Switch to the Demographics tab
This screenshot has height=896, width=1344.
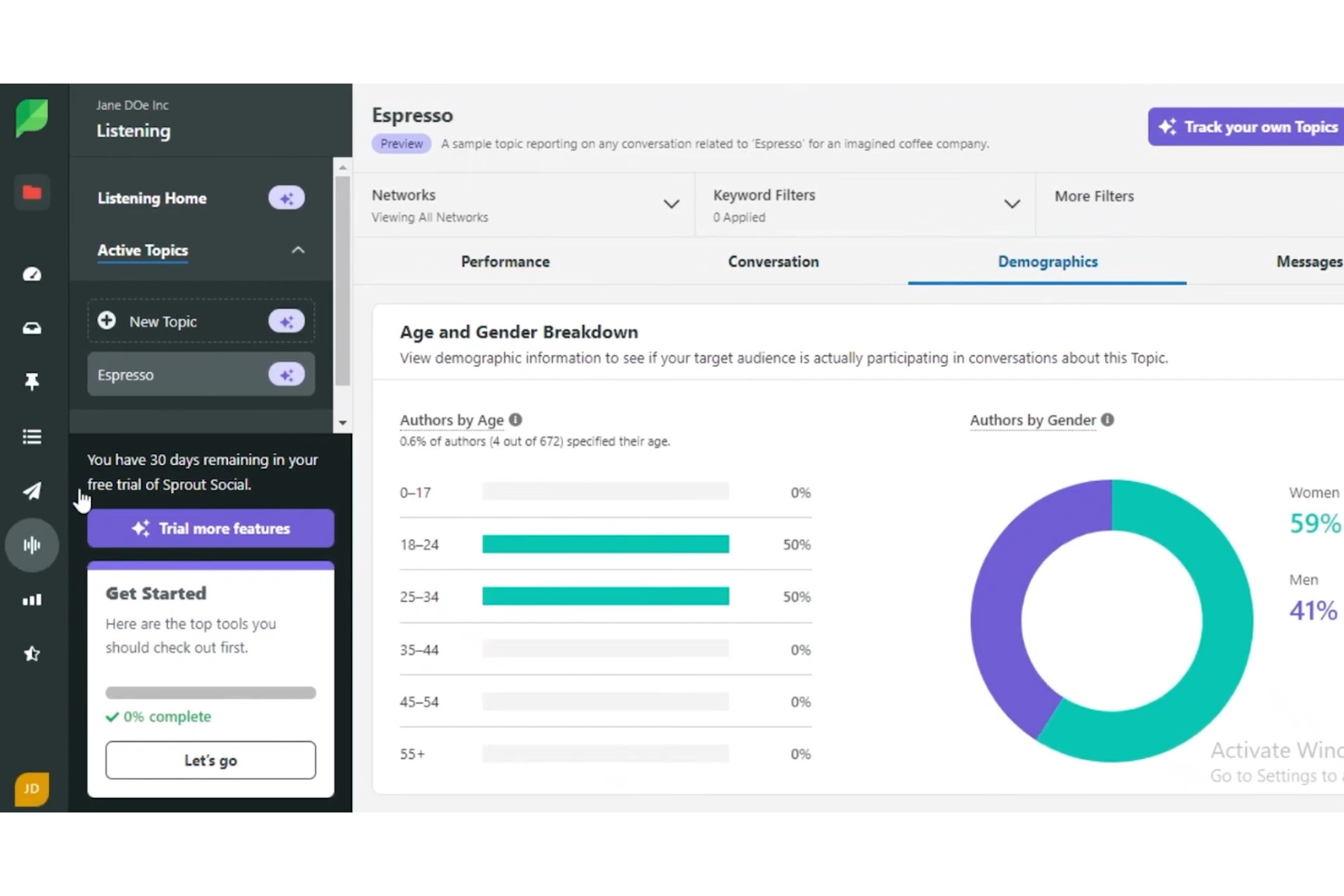pos(1047,261)
